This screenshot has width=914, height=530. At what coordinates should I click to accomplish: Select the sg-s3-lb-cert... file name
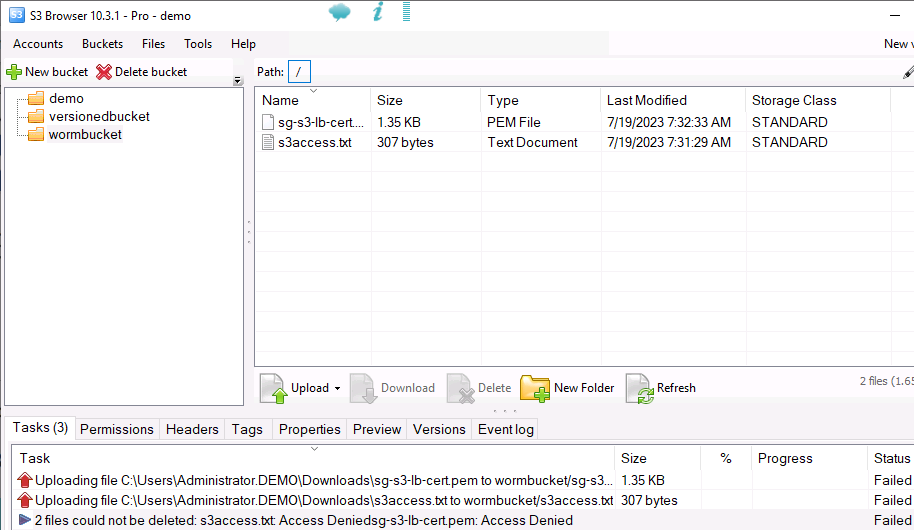[x=321, y=122]
